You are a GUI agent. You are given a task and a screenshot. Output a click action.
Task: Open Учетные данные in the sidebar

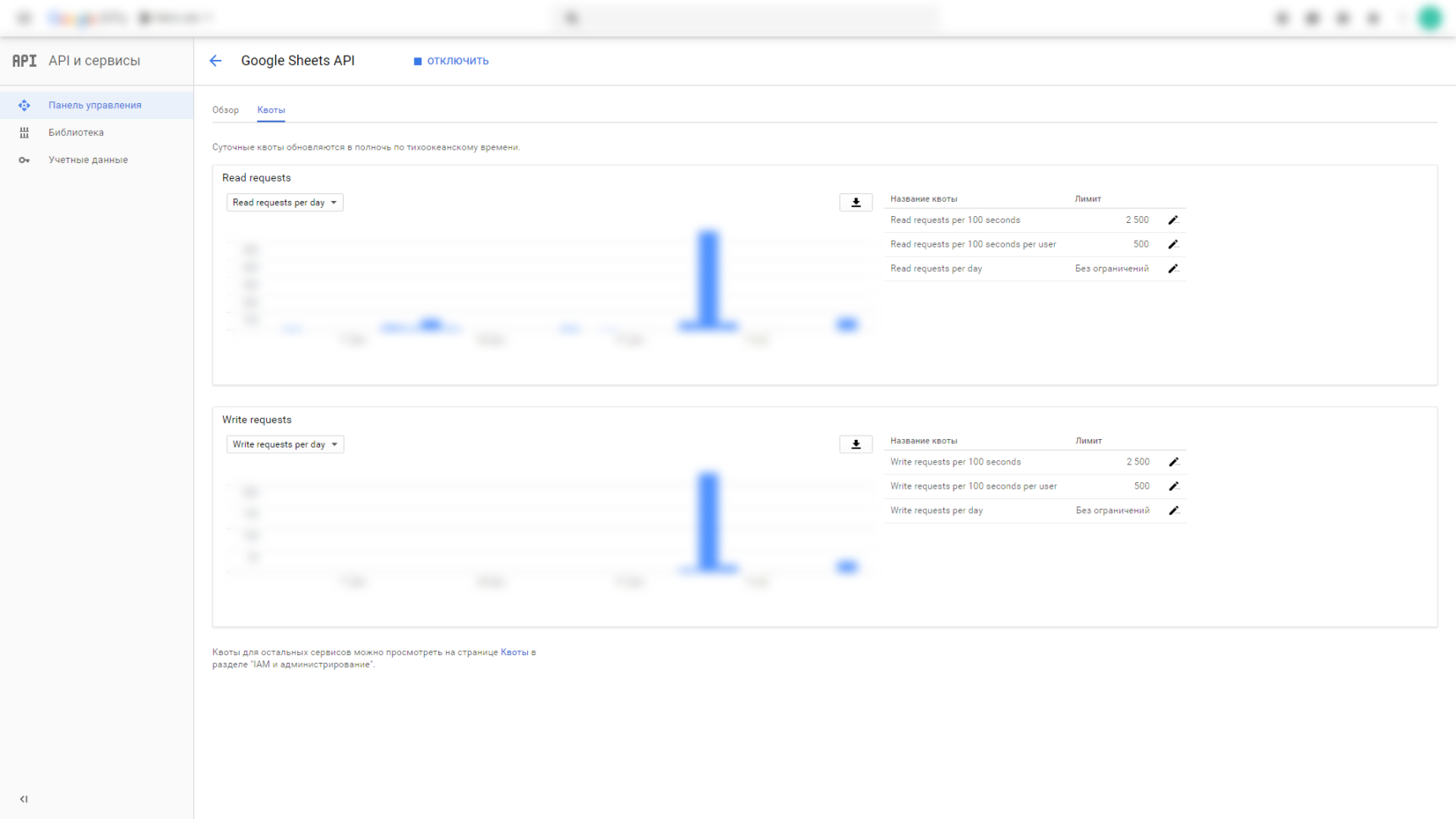click(x=96, y=160)
